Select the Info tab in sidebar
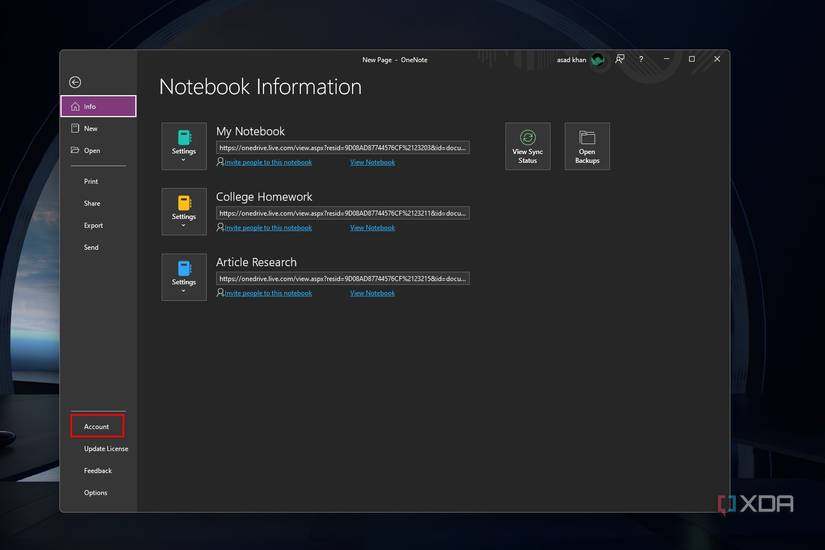The width and height of the screenshot is (825, 550). (98, 106)
